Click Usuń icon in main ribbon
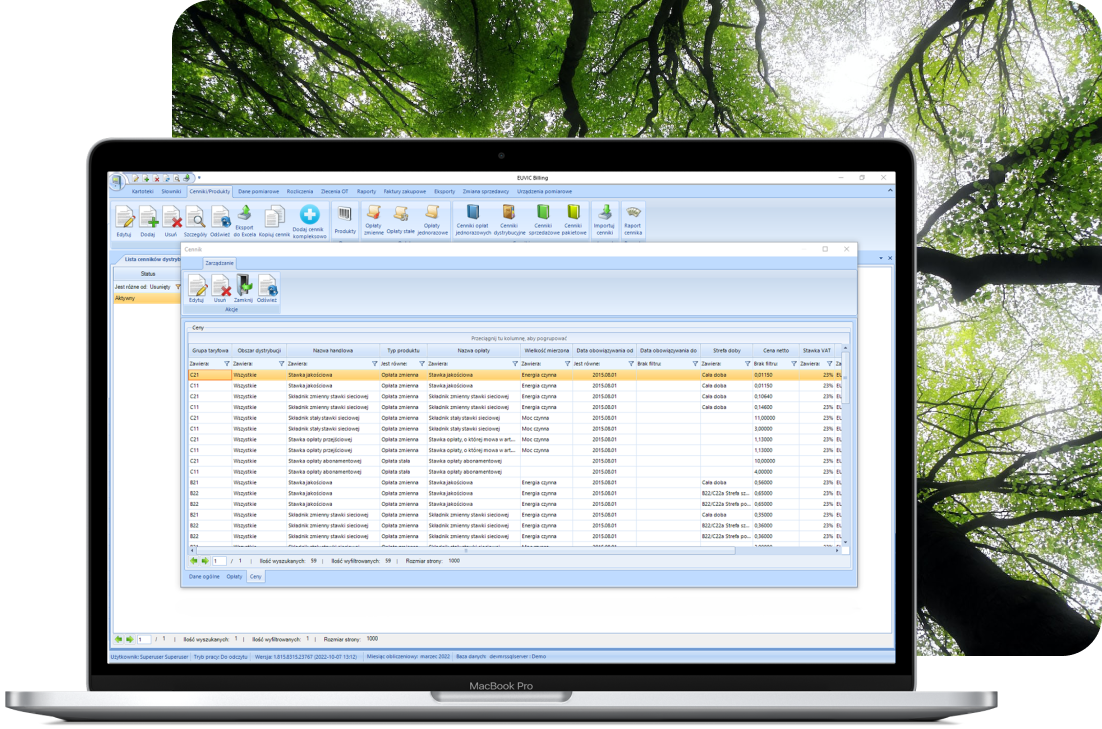The height and width of the screenshot is (729, 1102). (171, 217)
